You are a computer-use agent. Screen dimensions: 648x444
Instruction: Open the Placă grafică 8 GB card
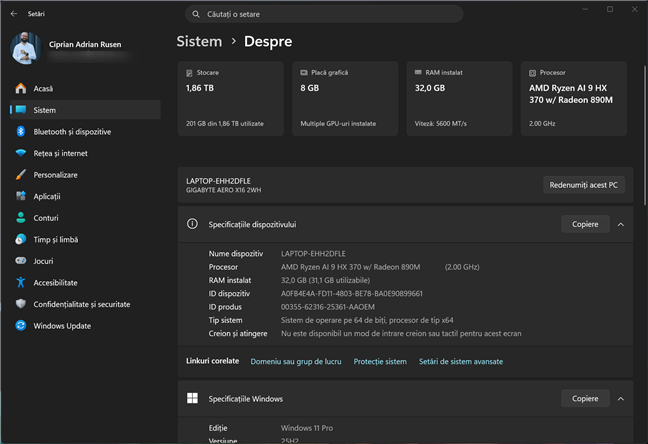(x=345, y=98)
